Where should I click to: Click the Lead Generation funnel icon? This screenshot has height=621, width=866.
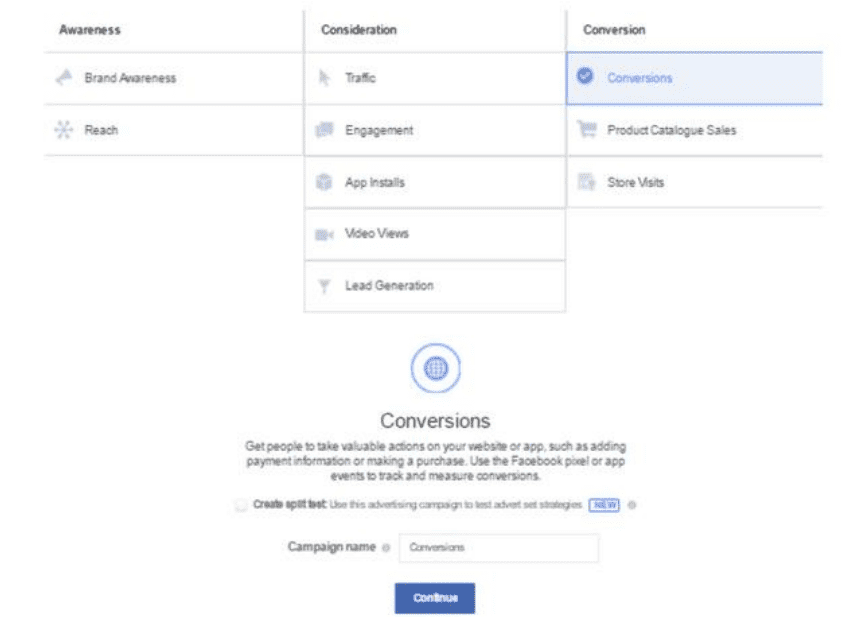pos(324,286)
